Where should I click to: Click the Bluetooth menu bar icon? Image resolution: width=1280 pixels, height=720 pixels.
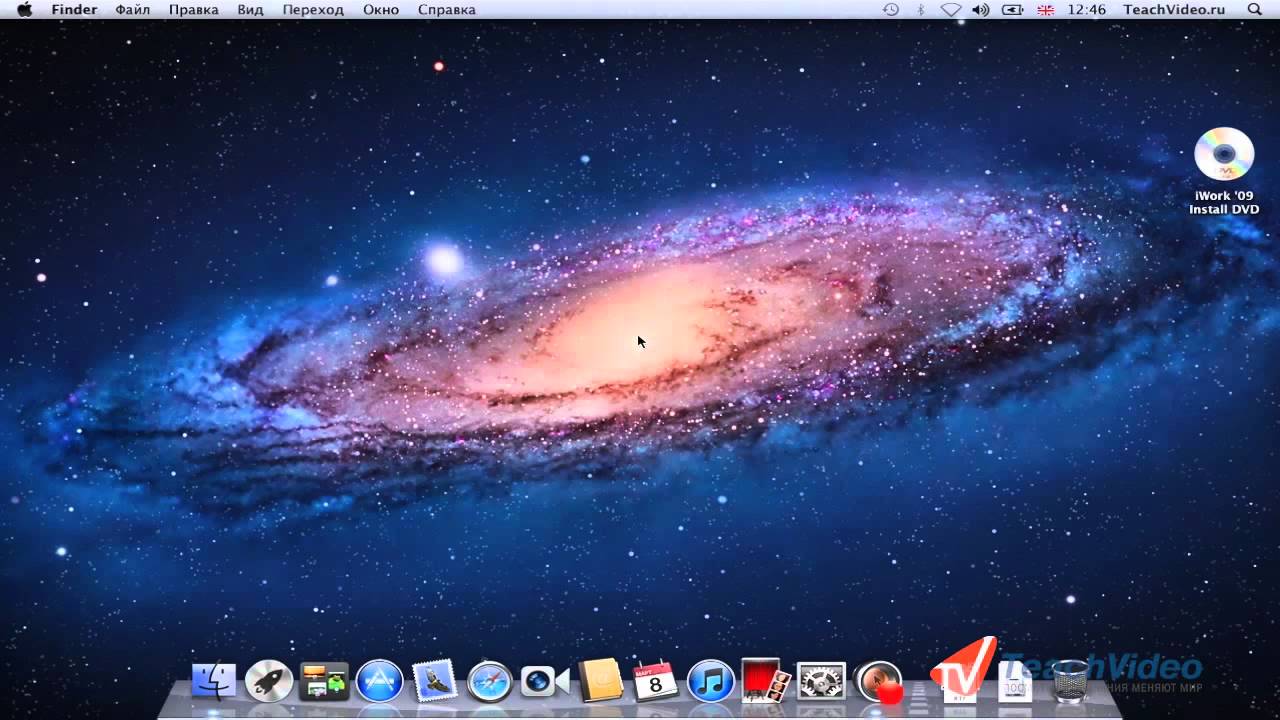pos(921,9)
